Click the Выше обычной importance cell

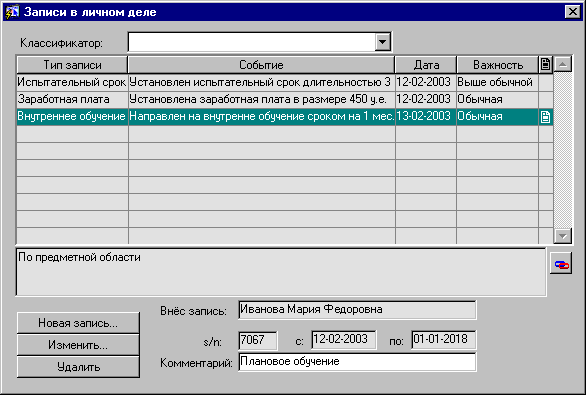(497, 82)
